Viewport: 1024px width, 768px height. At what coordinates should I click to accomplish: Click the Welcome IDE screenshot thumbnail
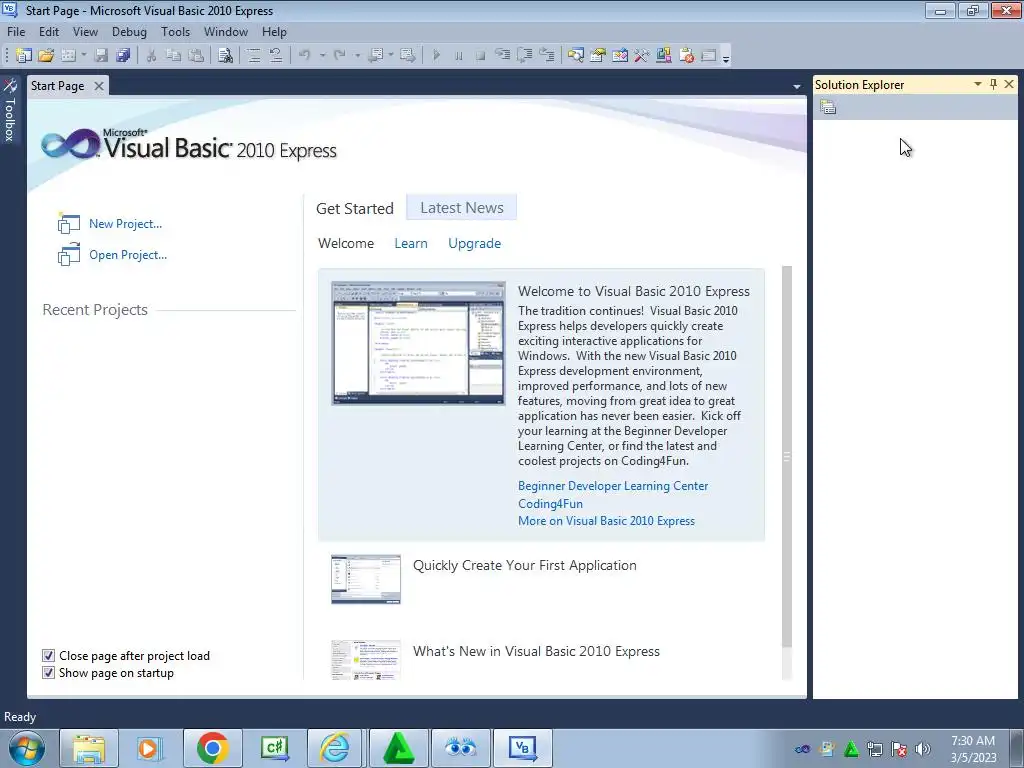pos(419,343)
